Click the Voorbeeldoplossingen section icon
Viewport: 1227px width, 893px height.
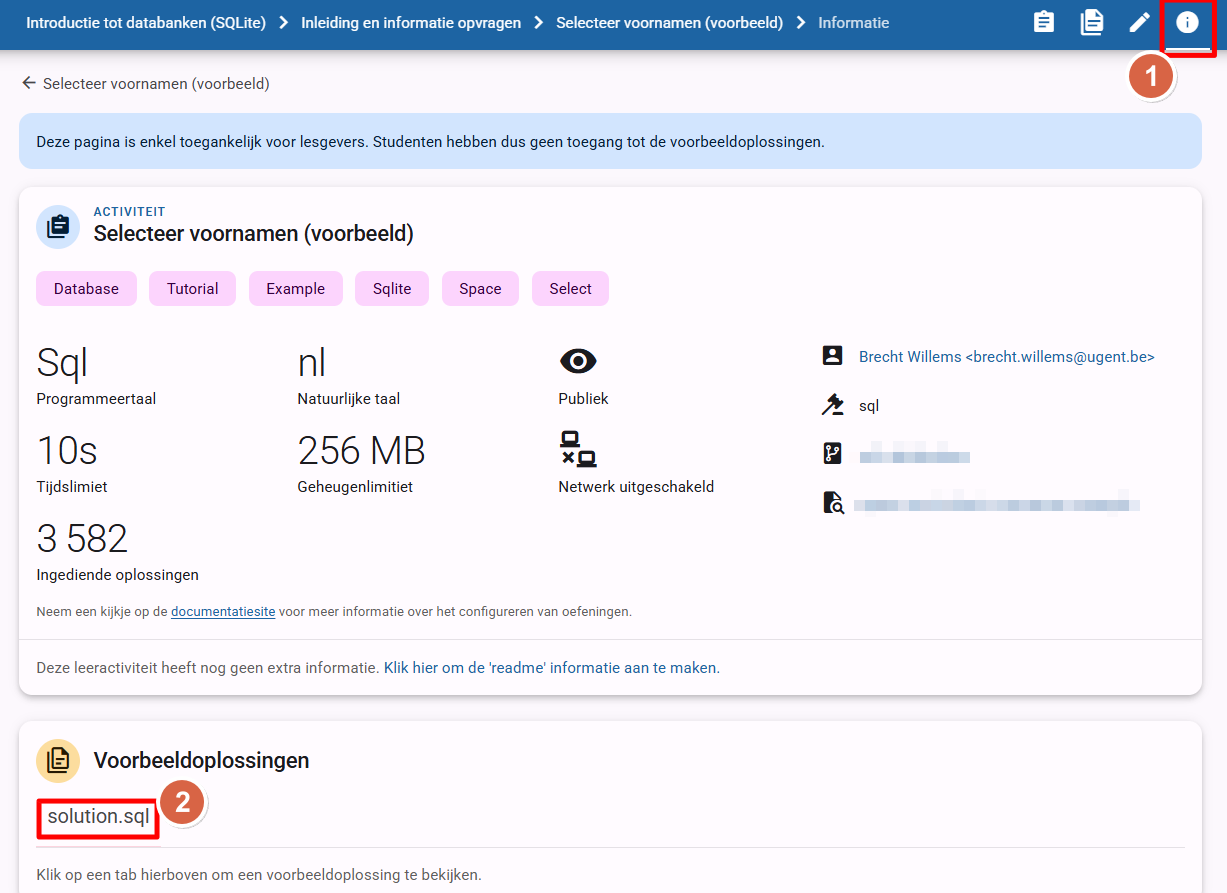point(58,760)
